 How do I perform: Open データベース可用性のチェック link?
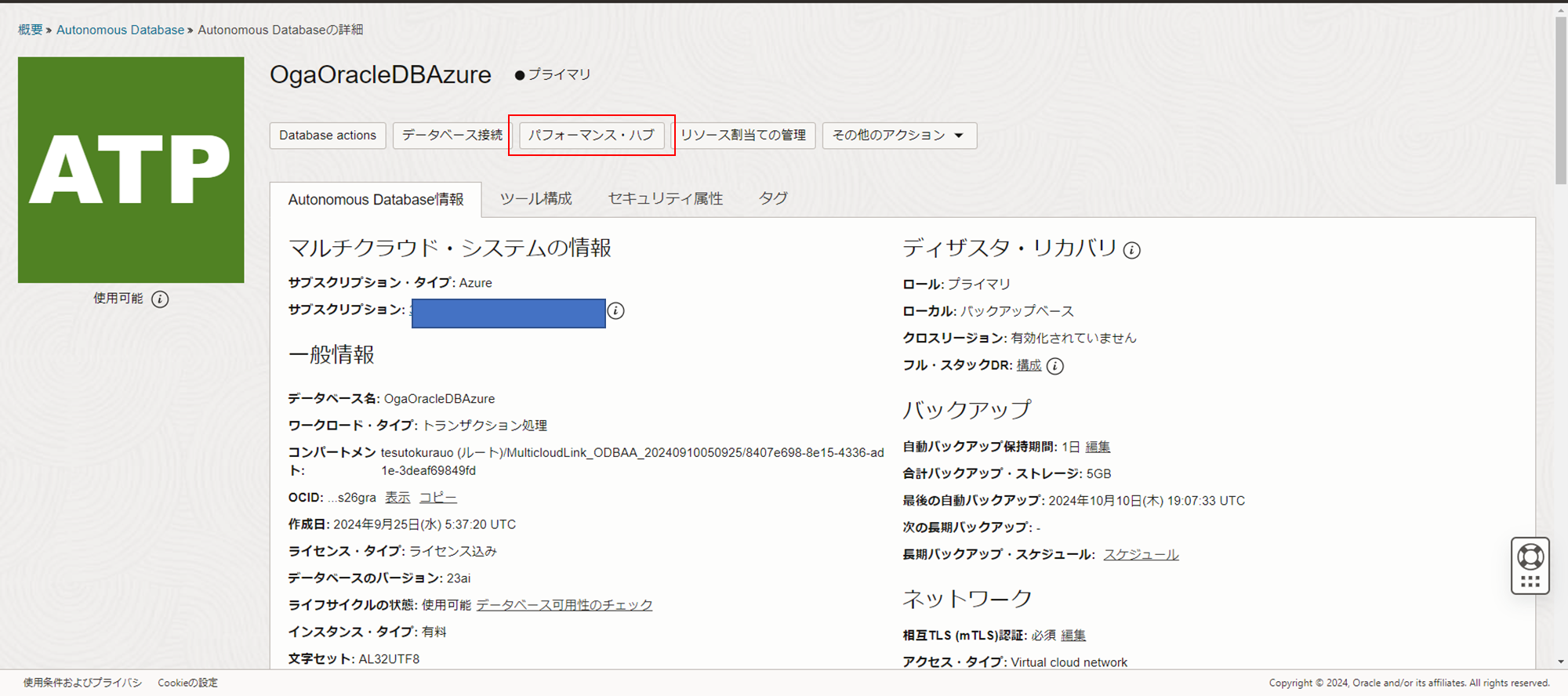[564, 605]
